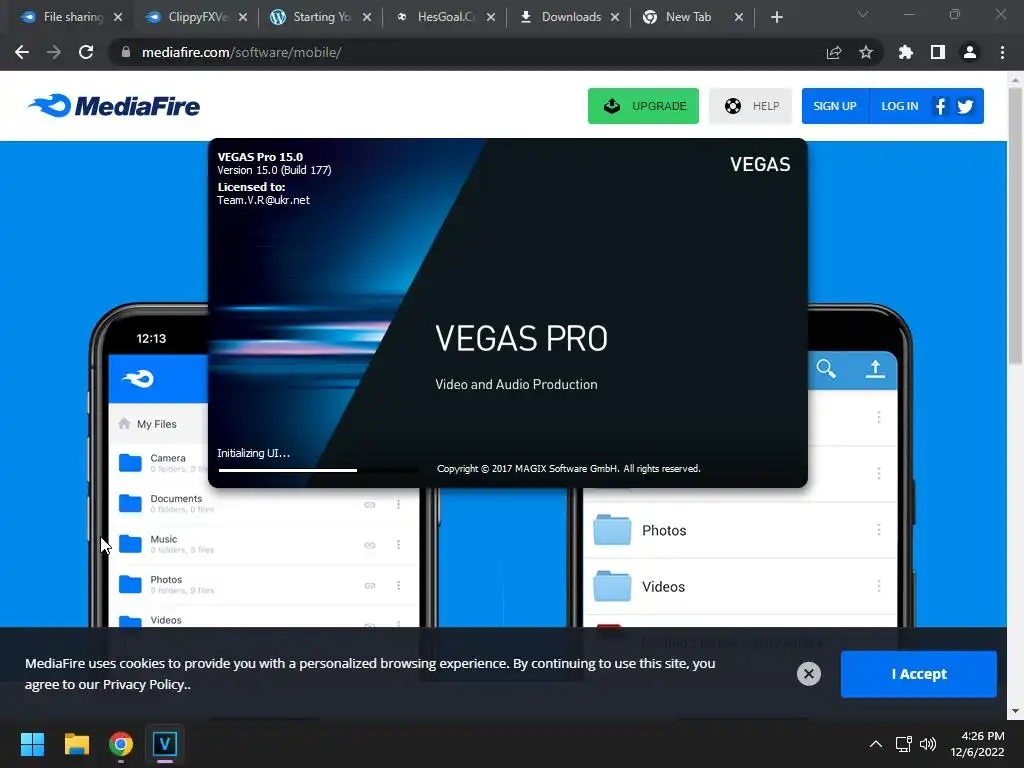This screenshot has width=1024, height=768.
Task: Log in with the Twitter icon
Action: click(965, 106)
